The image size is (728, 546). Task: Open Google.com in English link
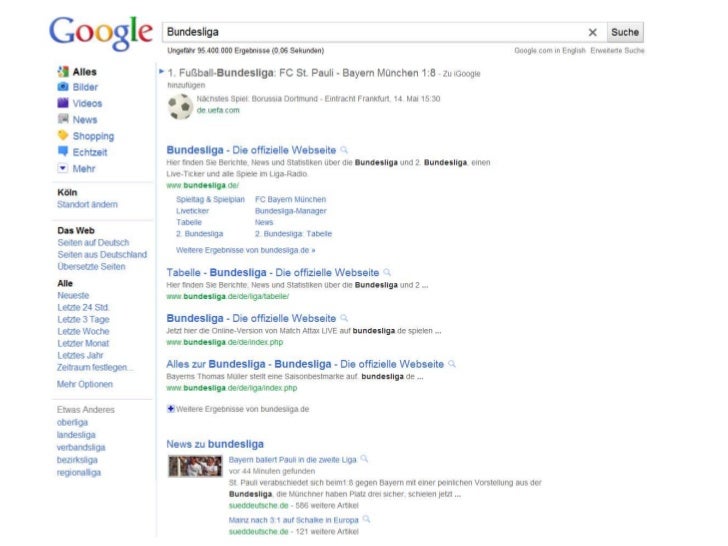pyautogui.click(x=550, y=51)
